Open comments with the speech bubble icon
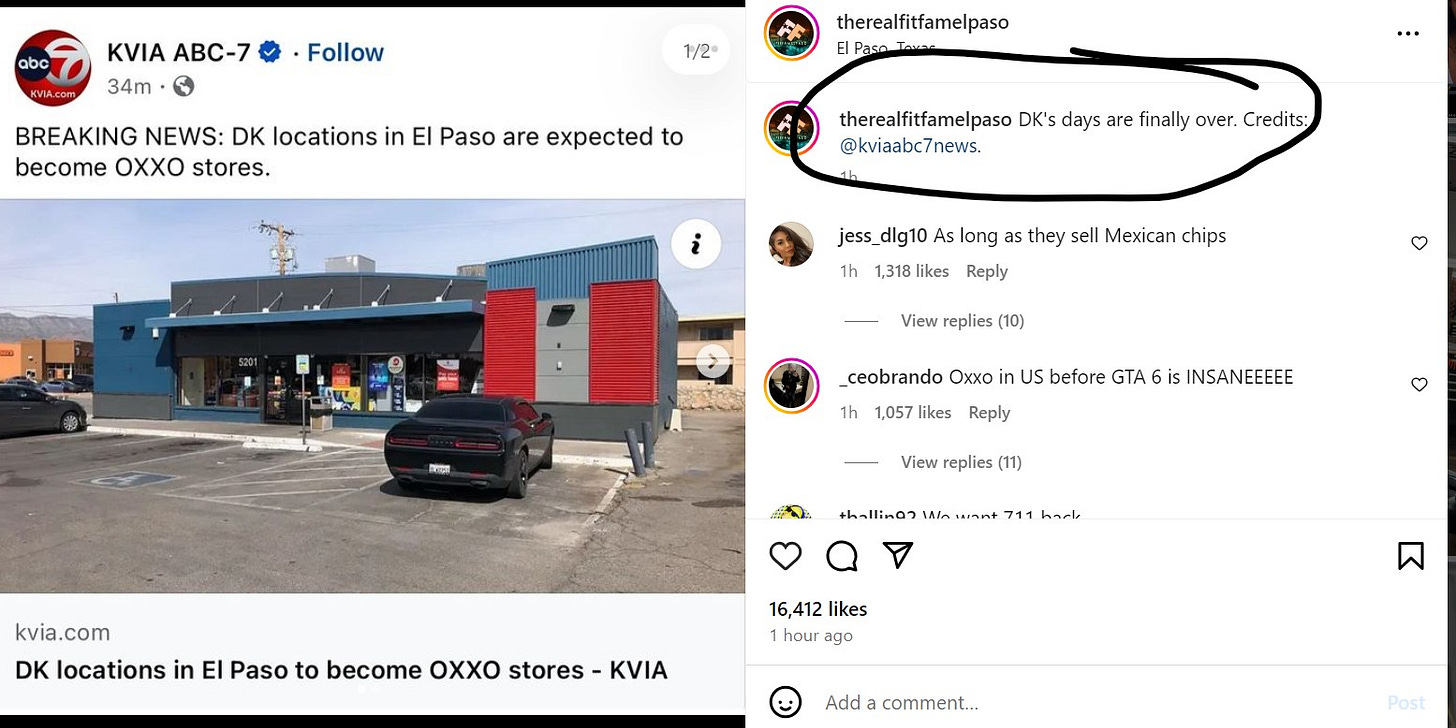The image size is (1456, 728). (x=842, y=555)
